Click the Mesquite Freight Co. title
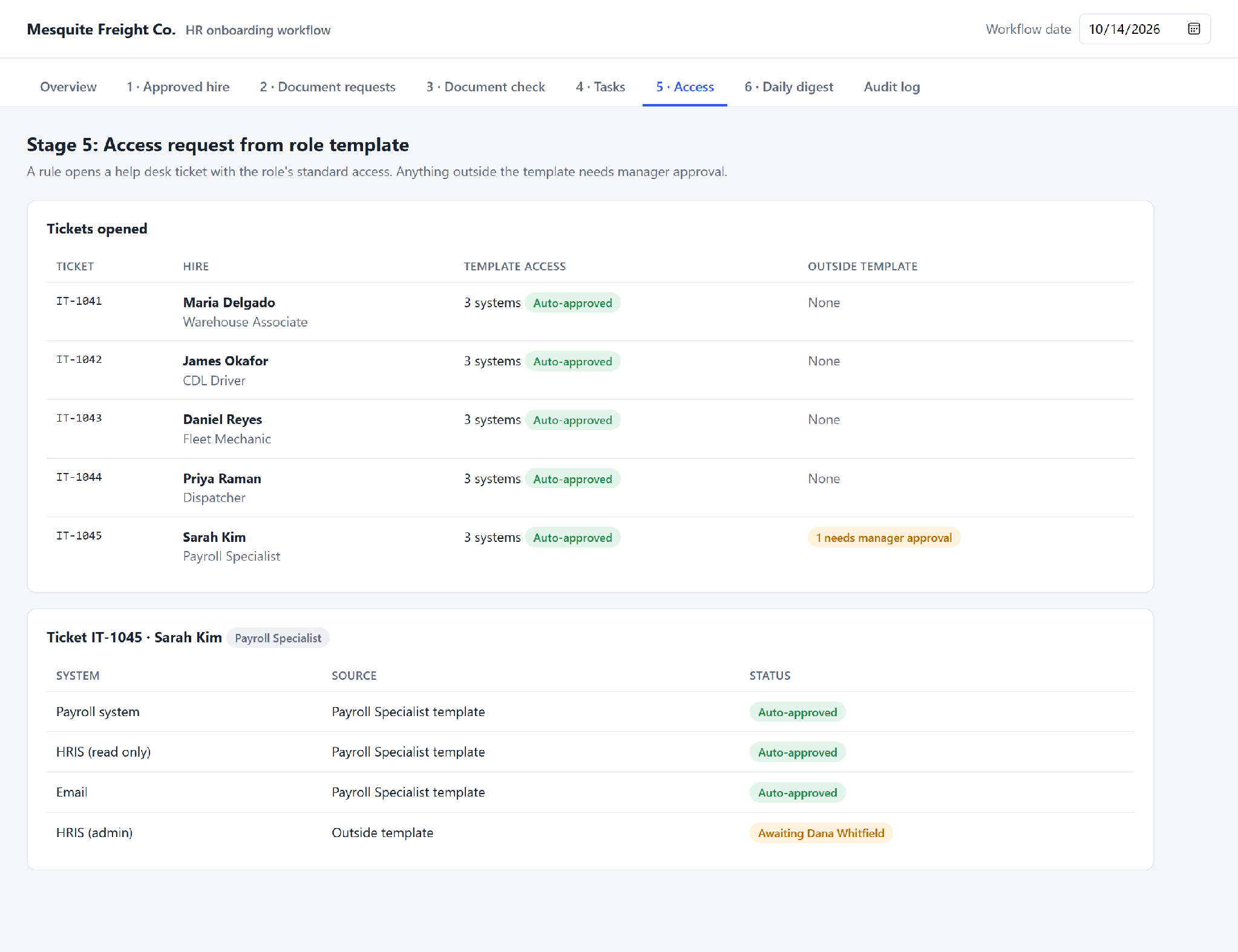The width and height of the screenshot is (1238, 952). [101, 30]
